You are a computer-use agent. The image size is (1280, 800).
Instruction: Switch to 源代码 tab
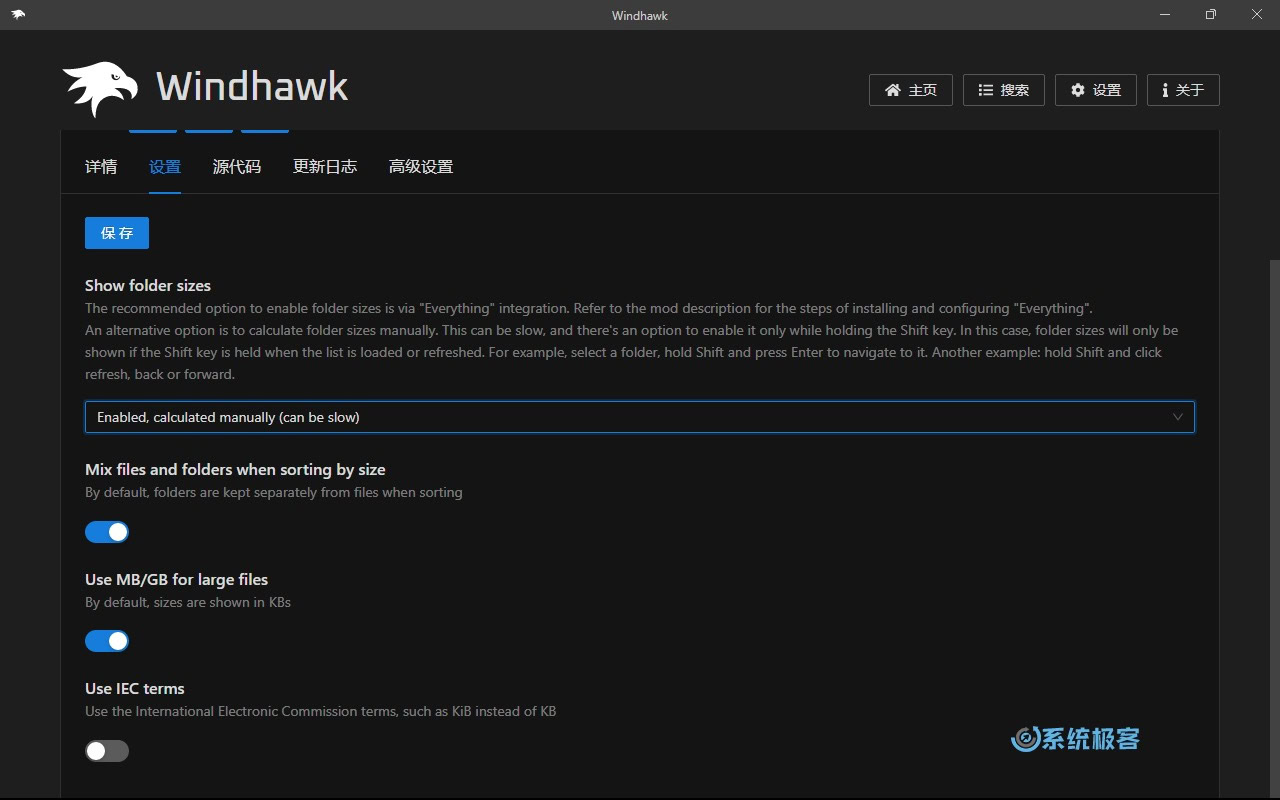click(x=237, y=167)
